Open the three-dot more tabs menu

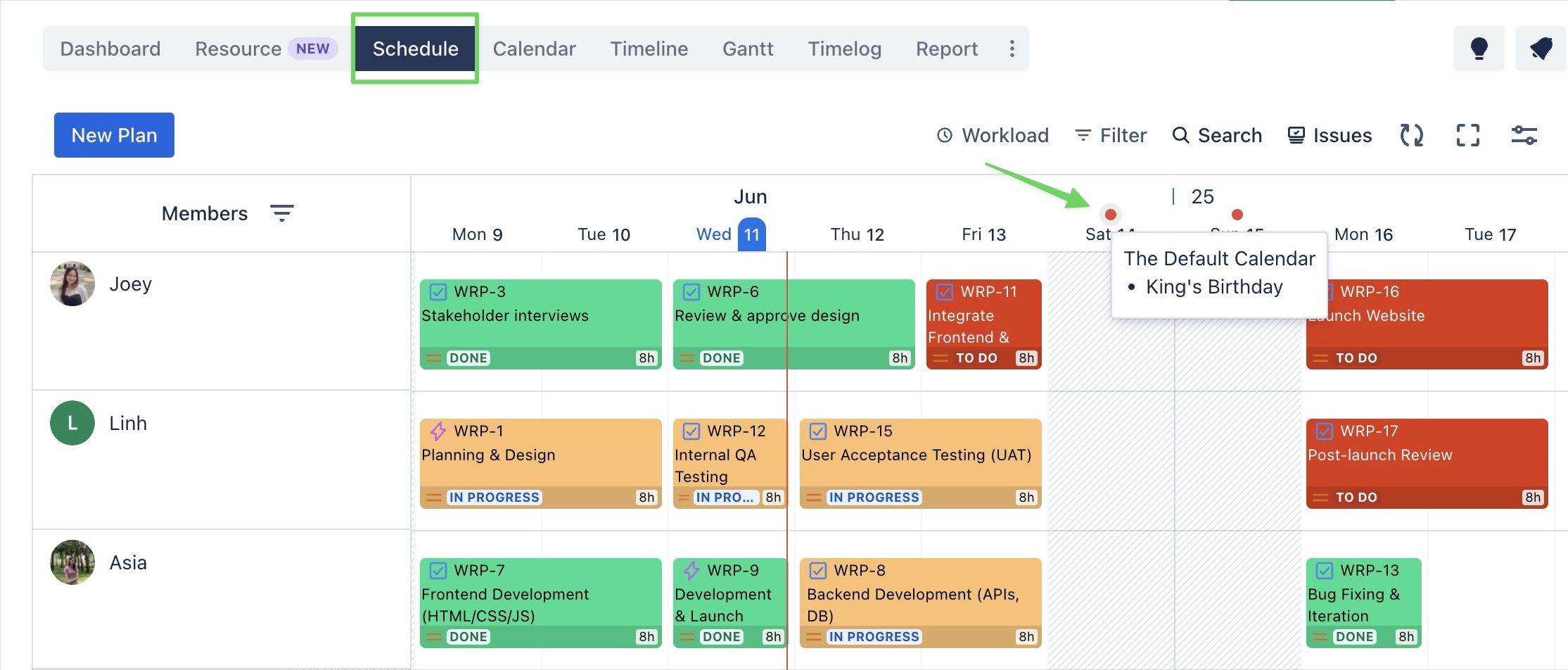point(1012,49)
